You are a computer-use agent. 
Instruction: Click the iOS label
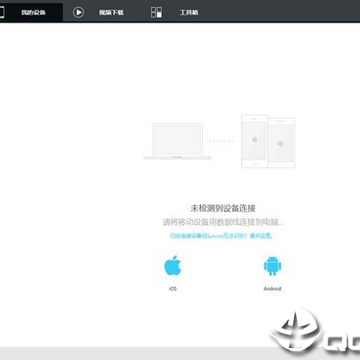(173, 289)
